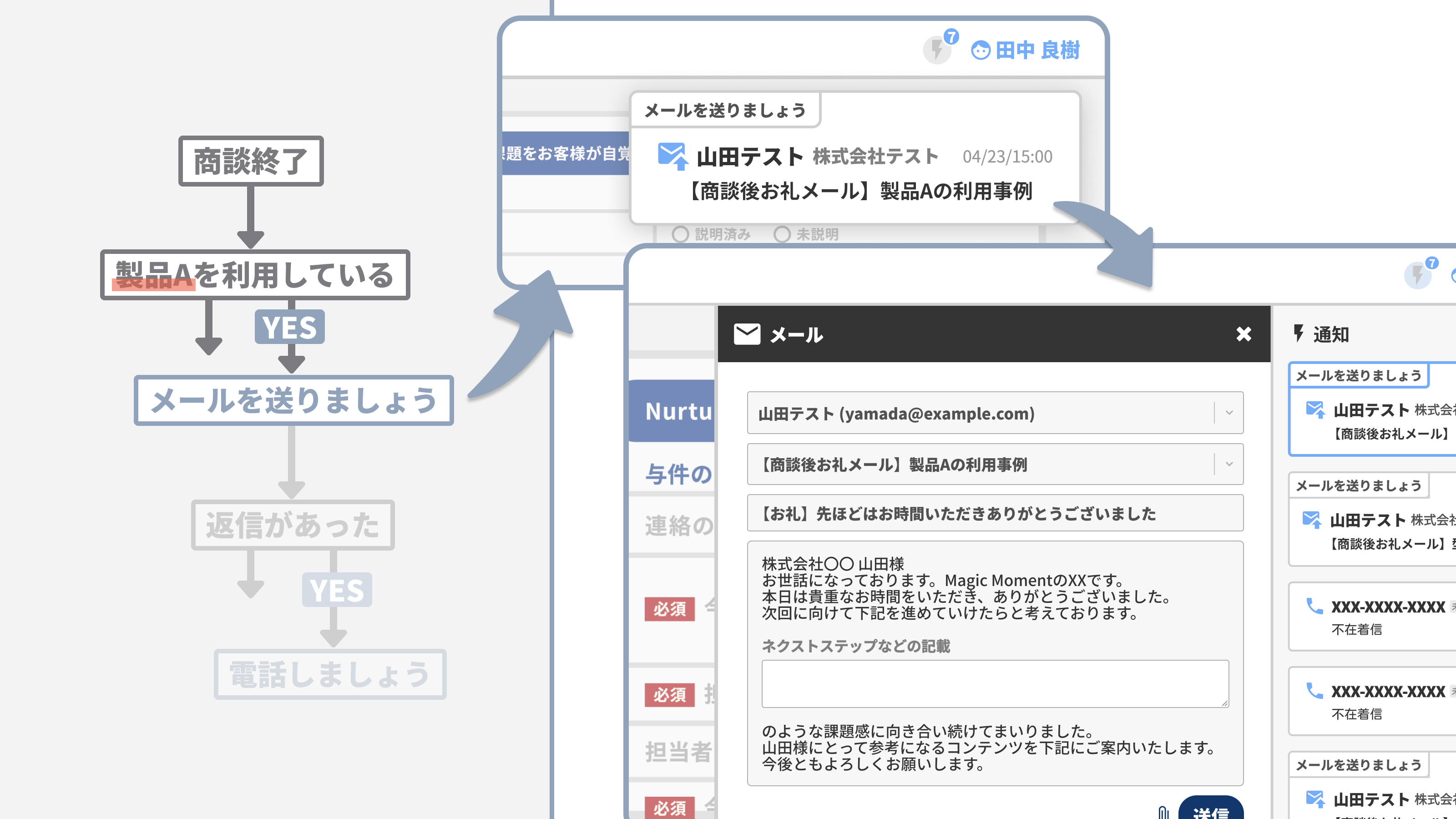Viewport: 1456px width, 819px height.
Task: Click the second XXX-XXXX-XXXX phone number
Action: pos(1388,691)
